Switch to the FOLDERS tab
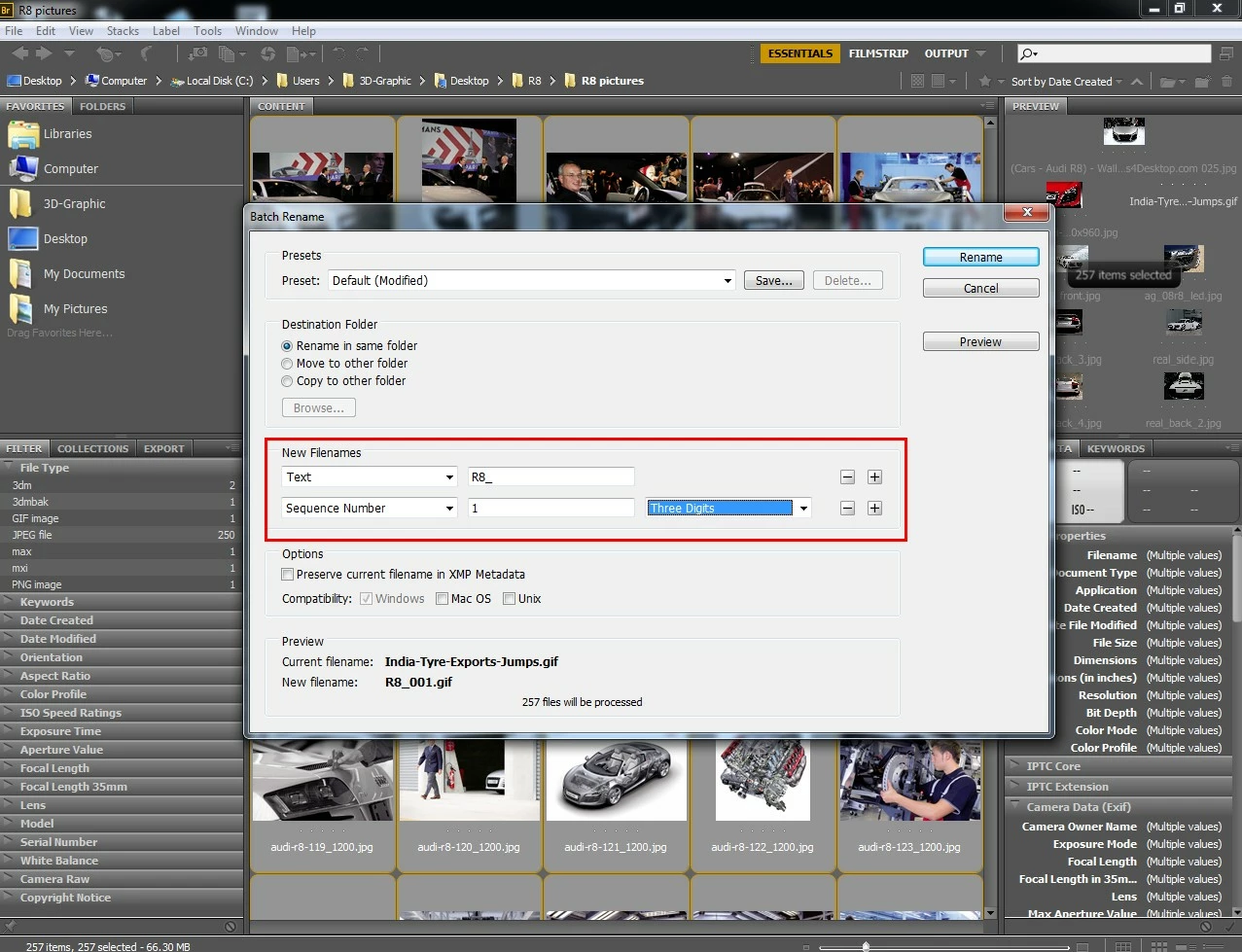The height and width of the screenshot is (952, 1242). coord(102,106)
